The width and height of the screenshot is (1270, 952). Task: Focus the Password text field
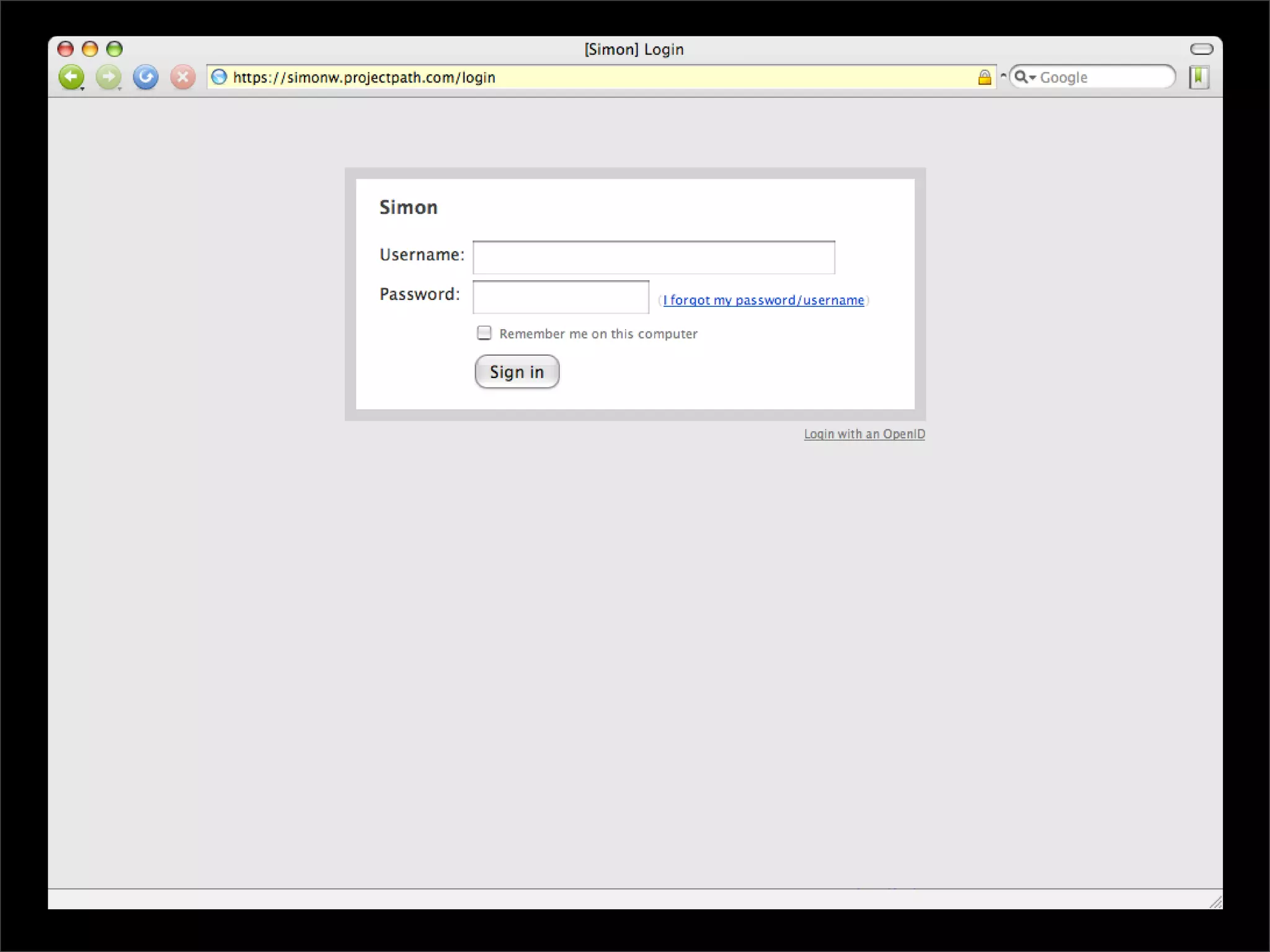click(561, 297)
